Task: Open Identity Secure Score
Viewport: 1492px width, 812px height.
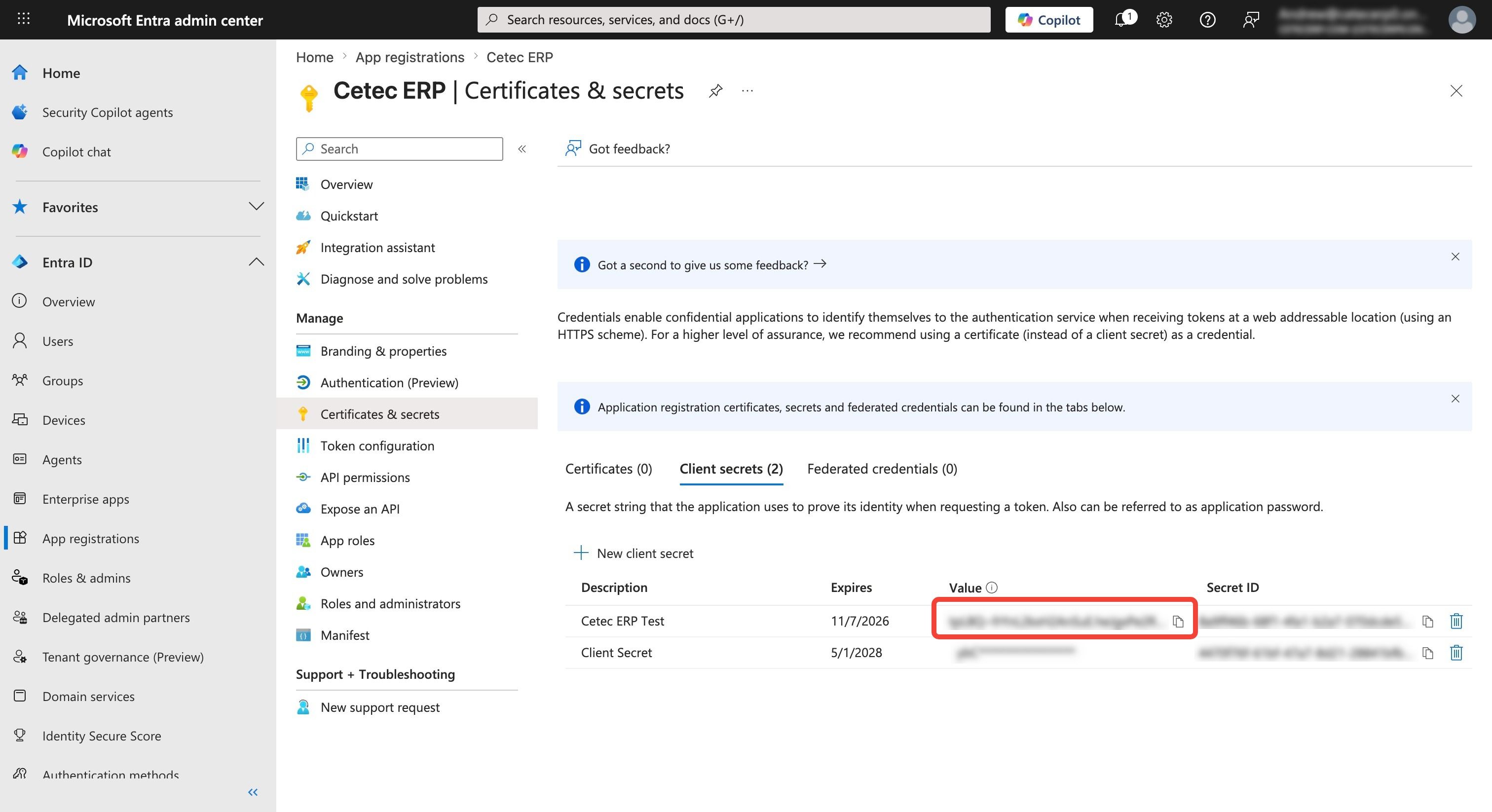Action: pos(101,736)
